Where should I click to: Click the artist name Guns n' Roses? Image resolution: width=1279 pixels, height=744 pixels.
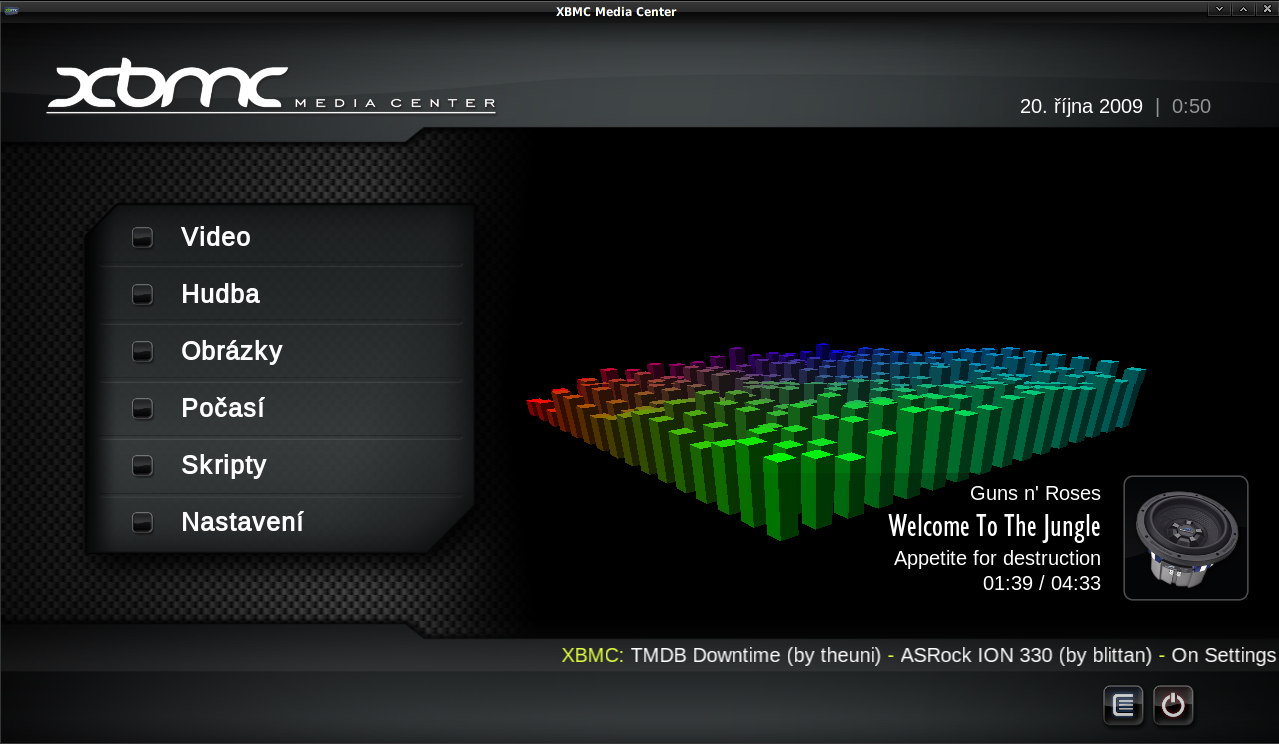point(1035,493)
